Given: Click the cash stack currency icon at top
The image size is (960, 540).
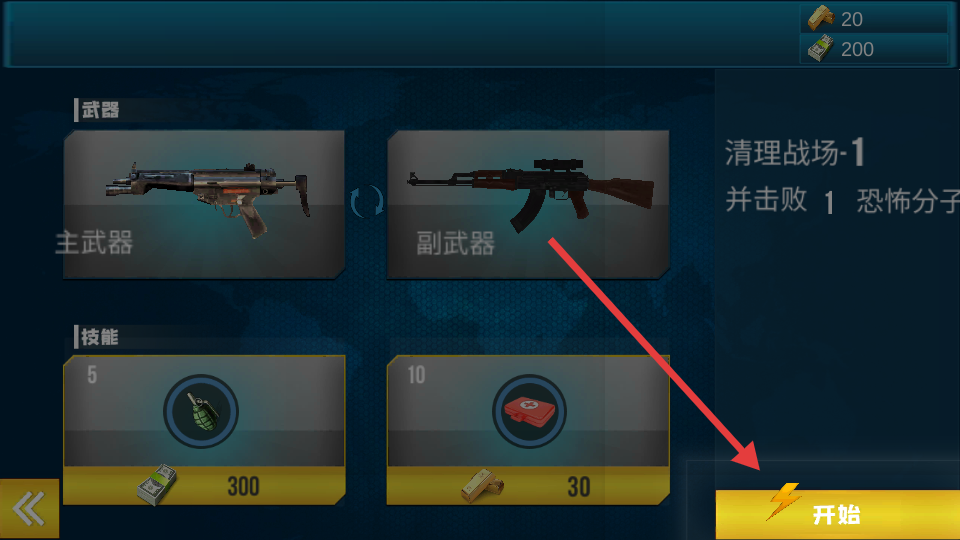Looking at the screenshot, I should (820, 48).
